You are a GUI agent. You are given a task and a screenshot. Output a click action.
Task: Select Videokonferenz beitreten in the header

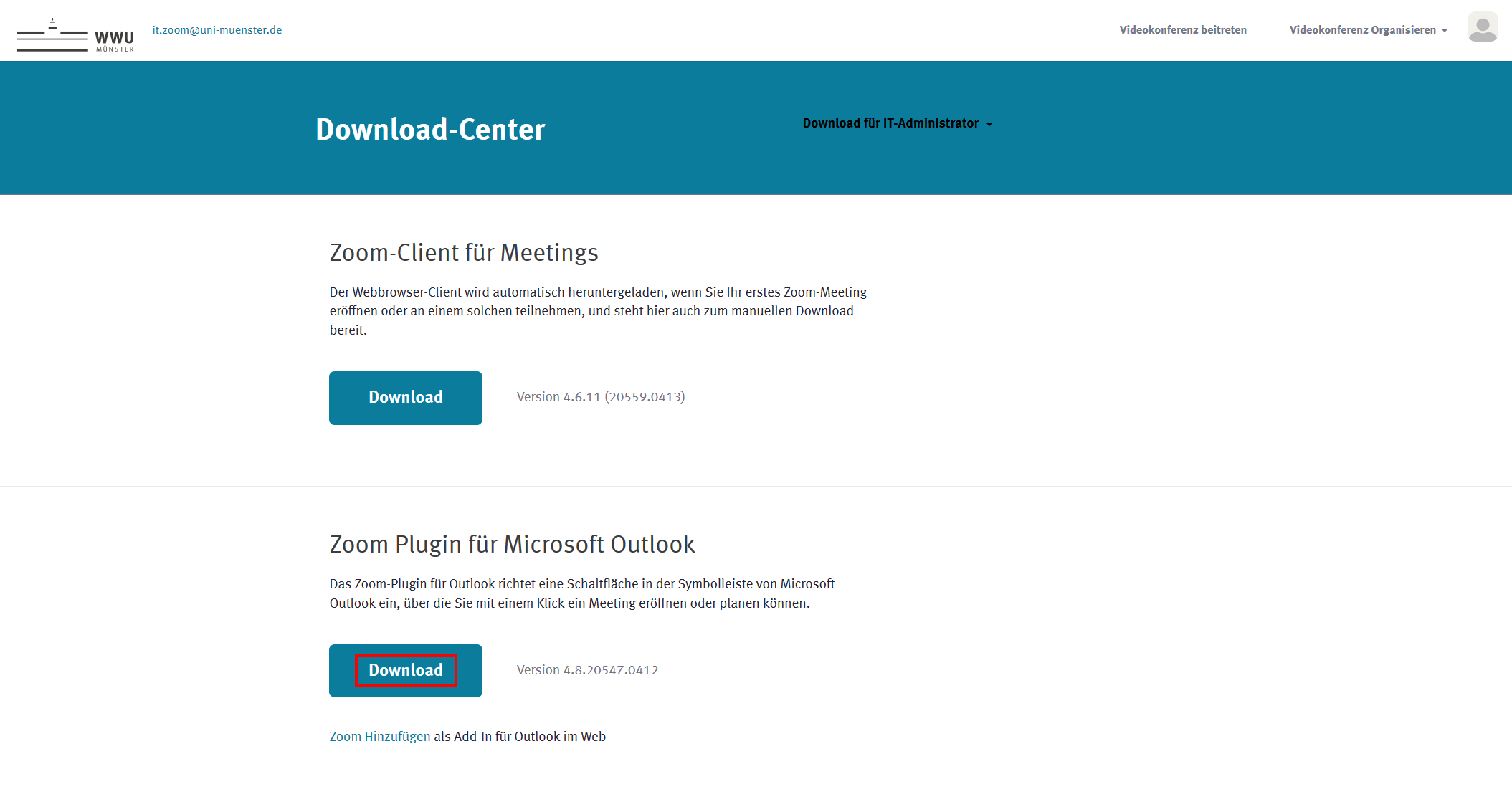(1183, 30)
